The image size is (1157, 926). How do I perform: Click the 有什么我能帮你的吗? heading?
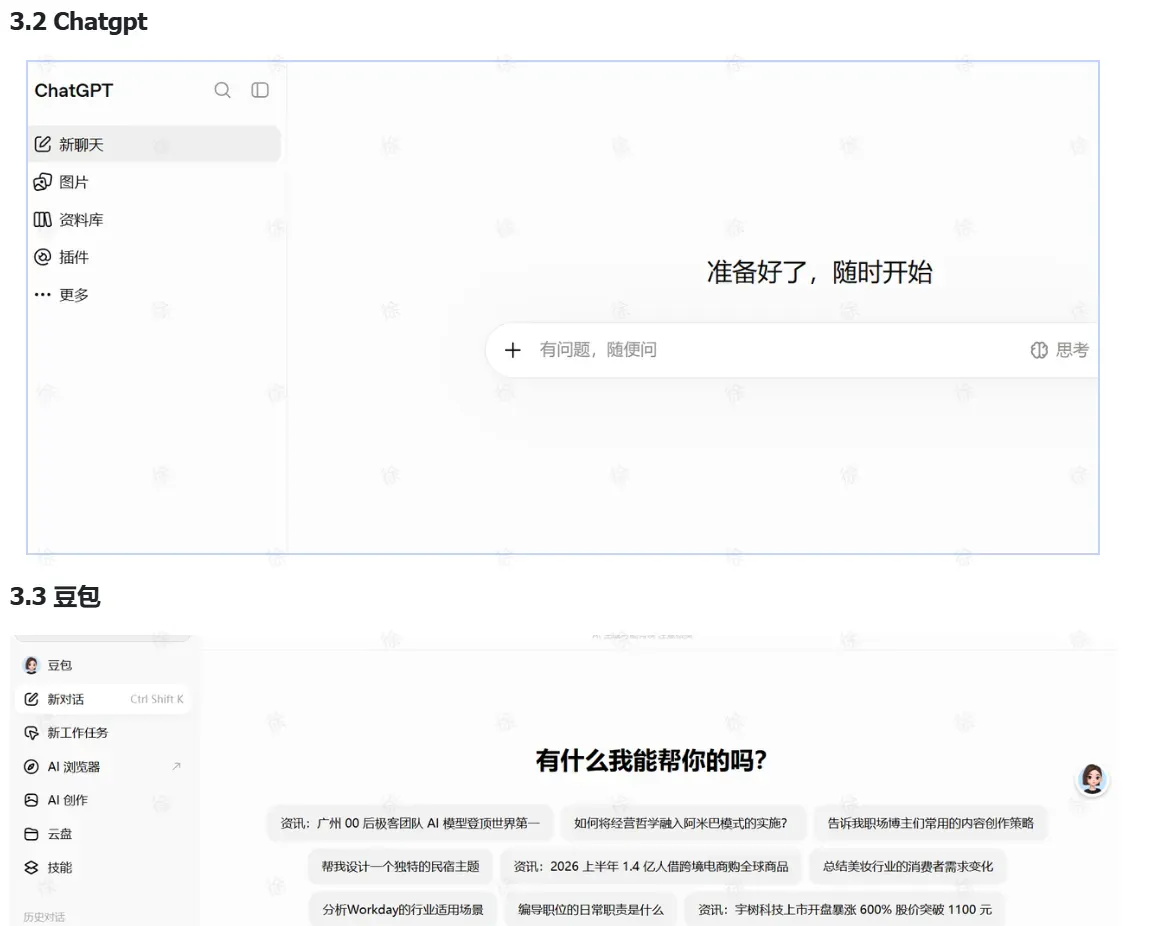[651, 760]
